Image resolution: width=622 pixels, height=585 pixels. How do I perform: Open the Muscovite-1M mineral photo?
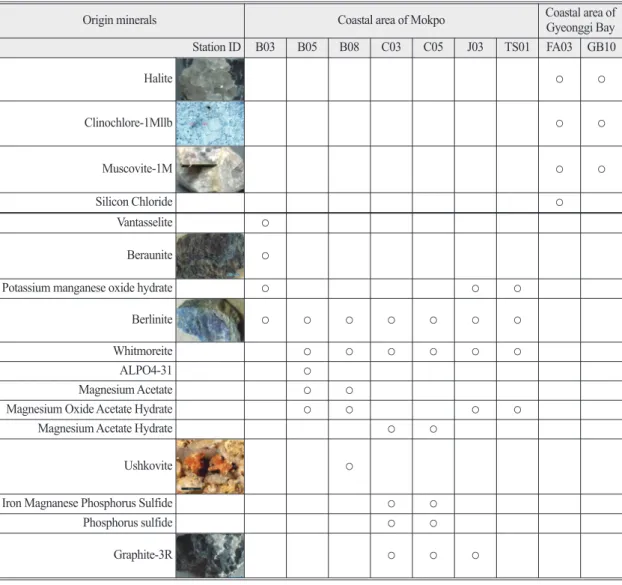pyautogui.click(x=210, y=169)
